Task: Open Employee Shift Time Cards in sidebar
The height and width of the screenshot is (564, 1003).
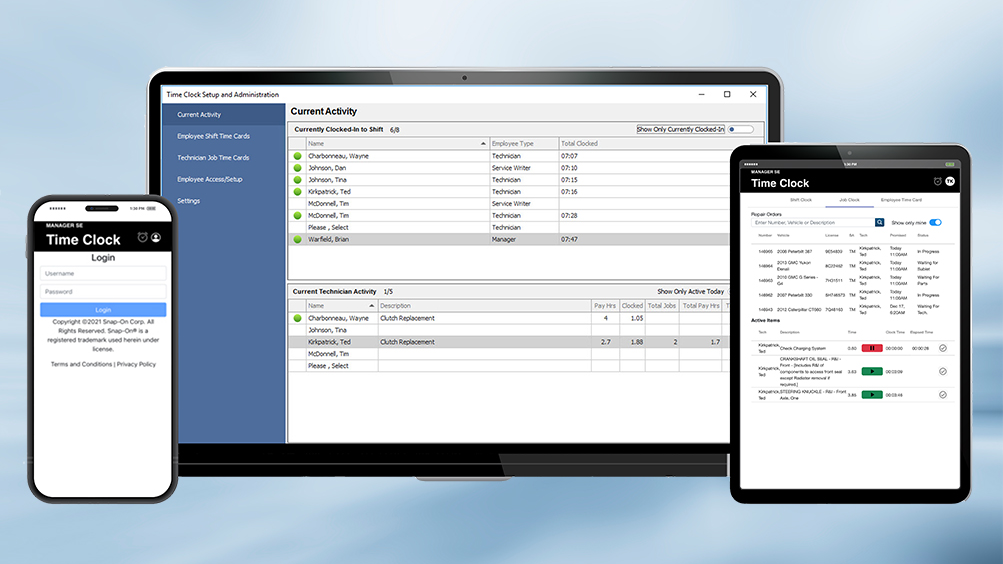Action: [x=213, y=136]
